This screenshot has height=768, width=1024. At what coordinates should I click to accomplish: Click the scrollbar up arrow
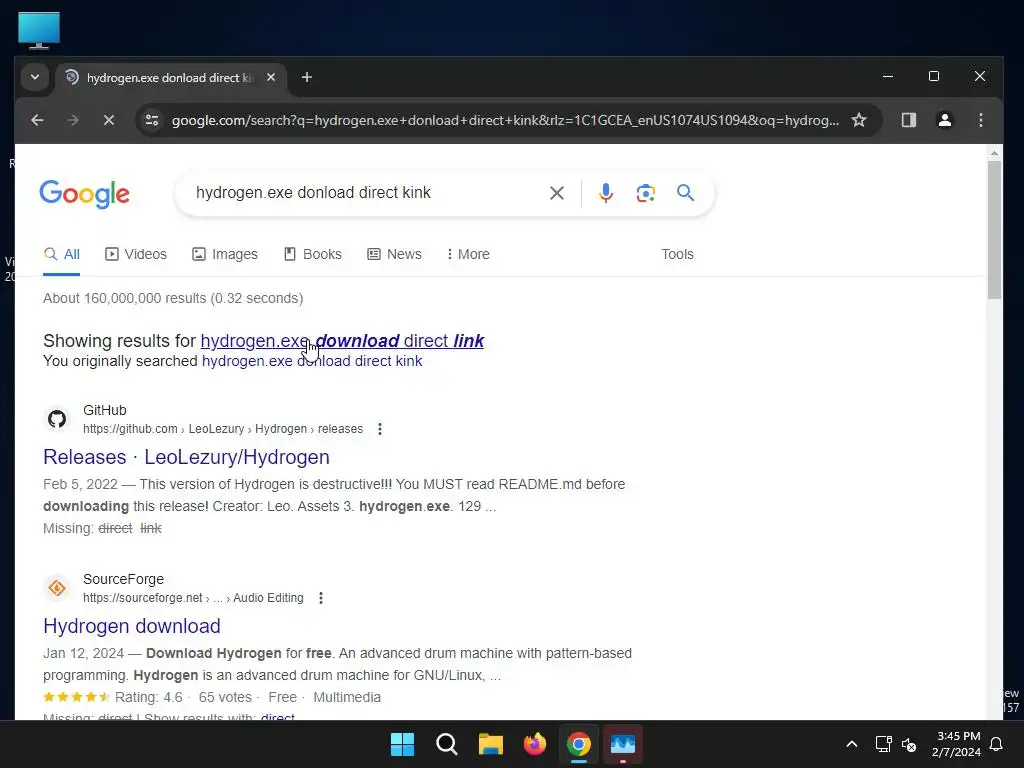(994, 153)
